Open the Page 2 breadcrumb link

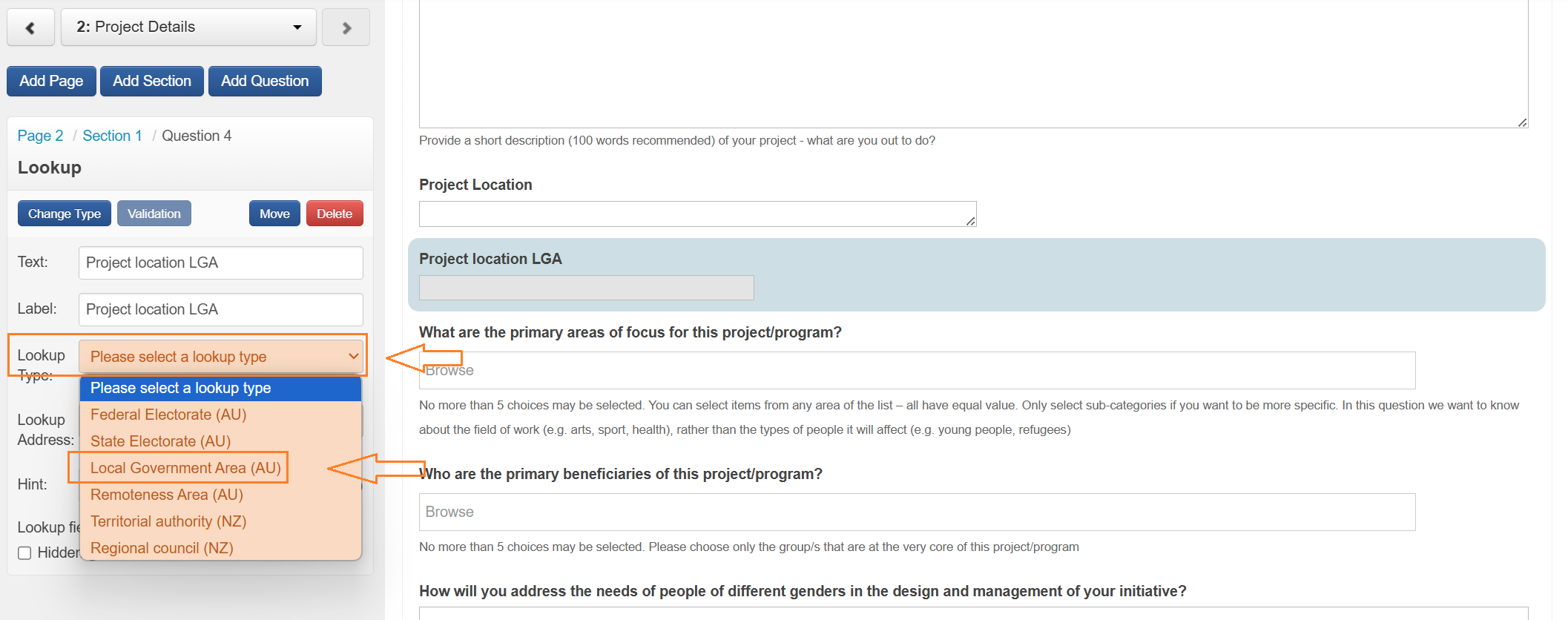click(x=40, y=136)
